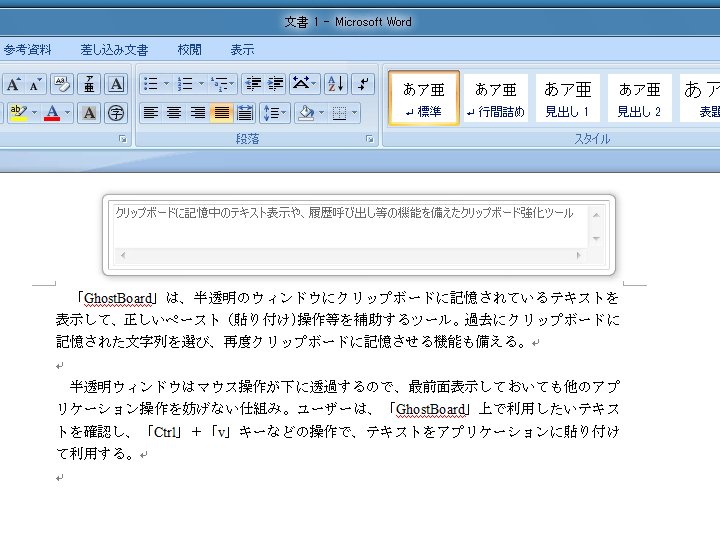
Task: Open the Font dialog launcher
Action: pos(123,139)
